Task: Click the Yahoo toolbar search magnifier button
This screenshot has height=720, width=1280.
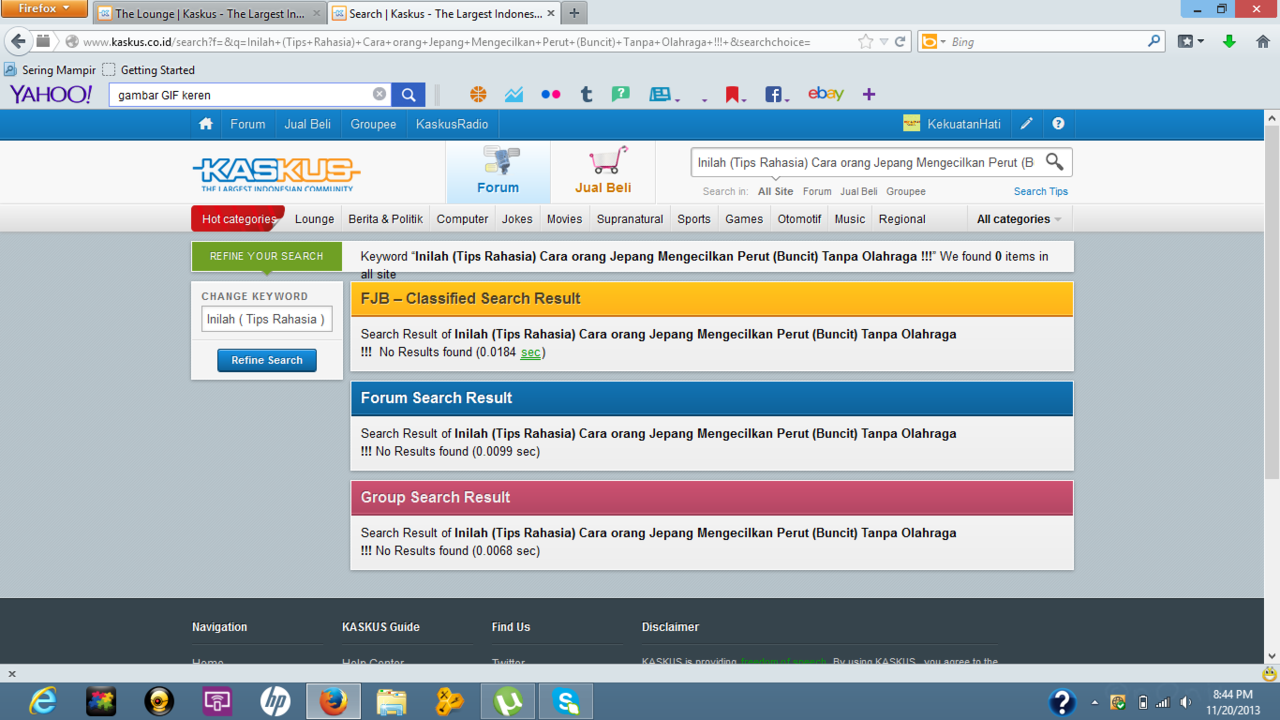Action: coord(408,95)
